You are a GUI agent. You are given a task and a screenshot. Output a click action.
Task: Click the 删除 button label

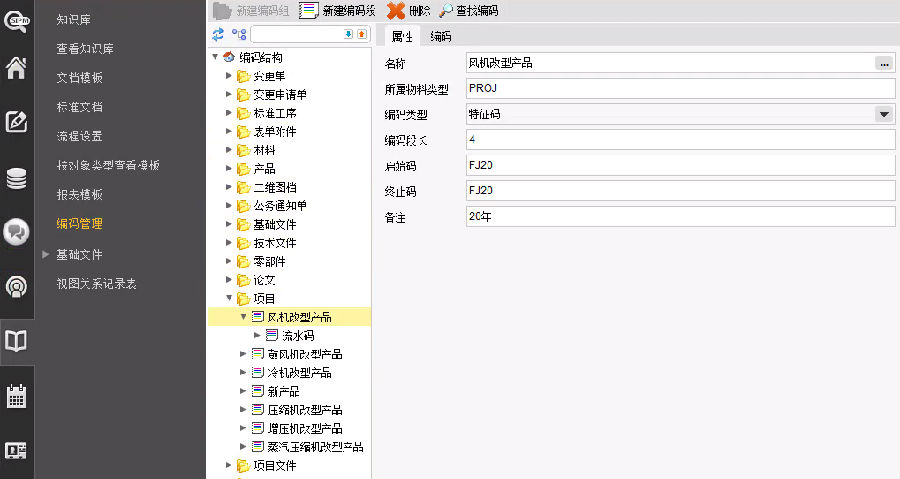[420, 10]
